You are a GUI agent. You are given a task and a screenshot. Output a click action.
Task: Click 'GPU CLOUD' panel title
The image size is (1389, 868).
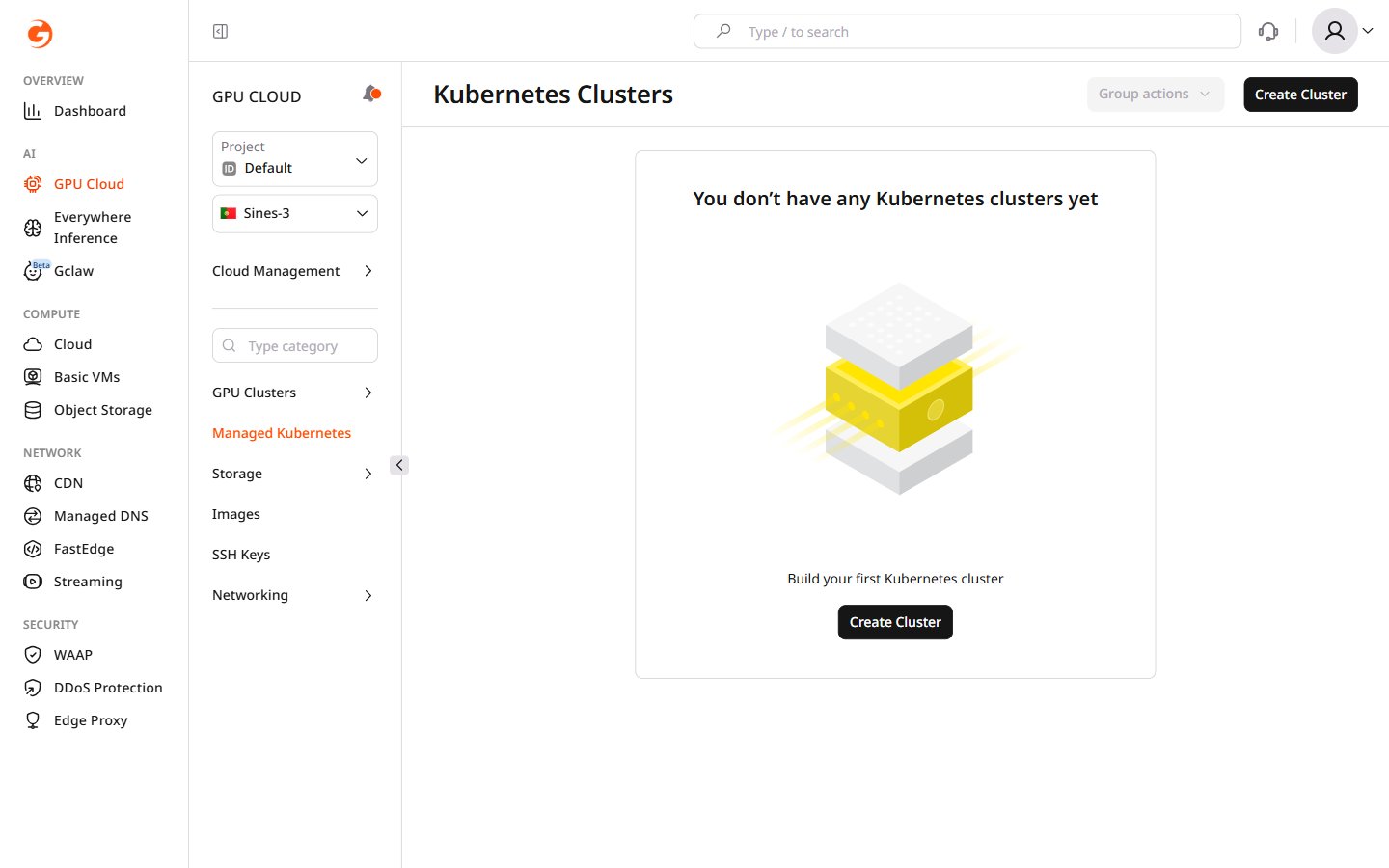pos(257,96)
